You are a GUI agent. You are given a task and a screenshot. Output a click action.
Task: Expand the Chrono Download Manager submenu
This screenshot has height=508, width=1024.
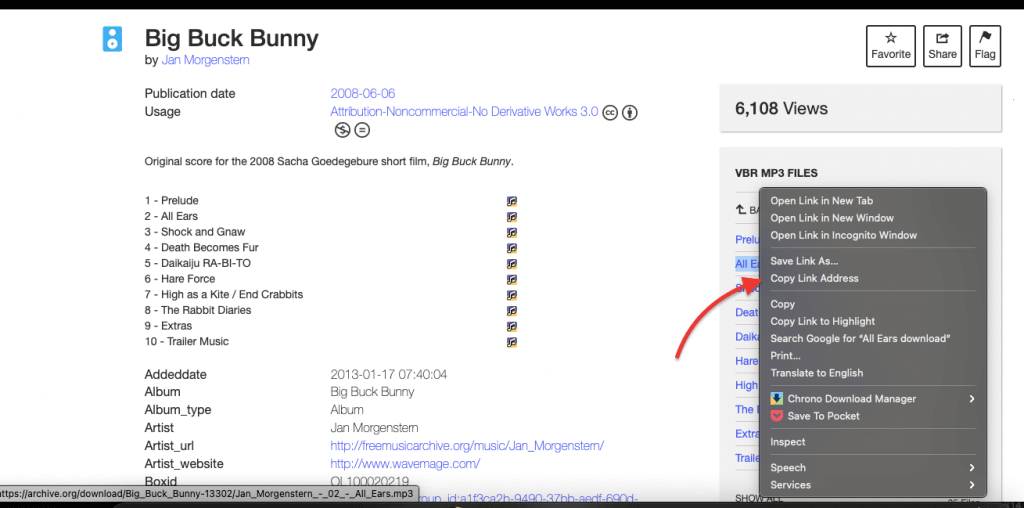pos(872,399)
